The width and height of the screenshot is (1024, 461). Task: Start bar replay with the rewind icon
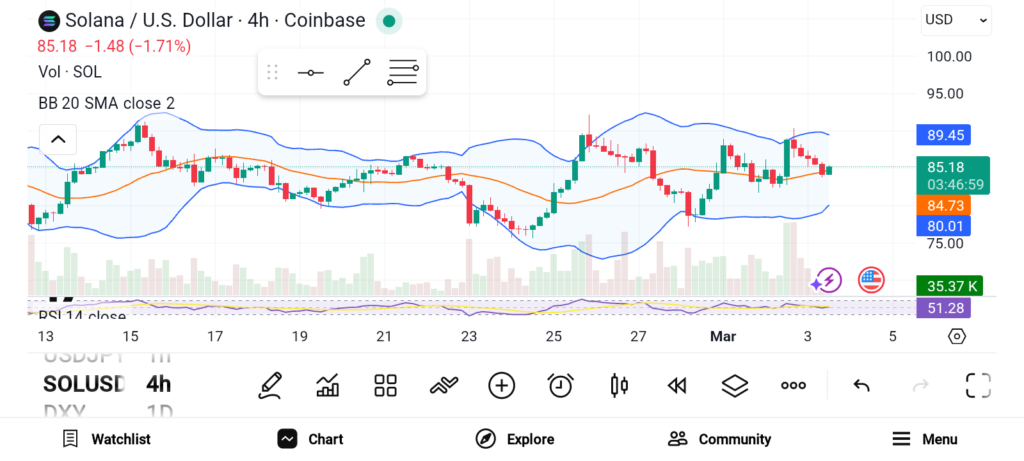[677, 385]
